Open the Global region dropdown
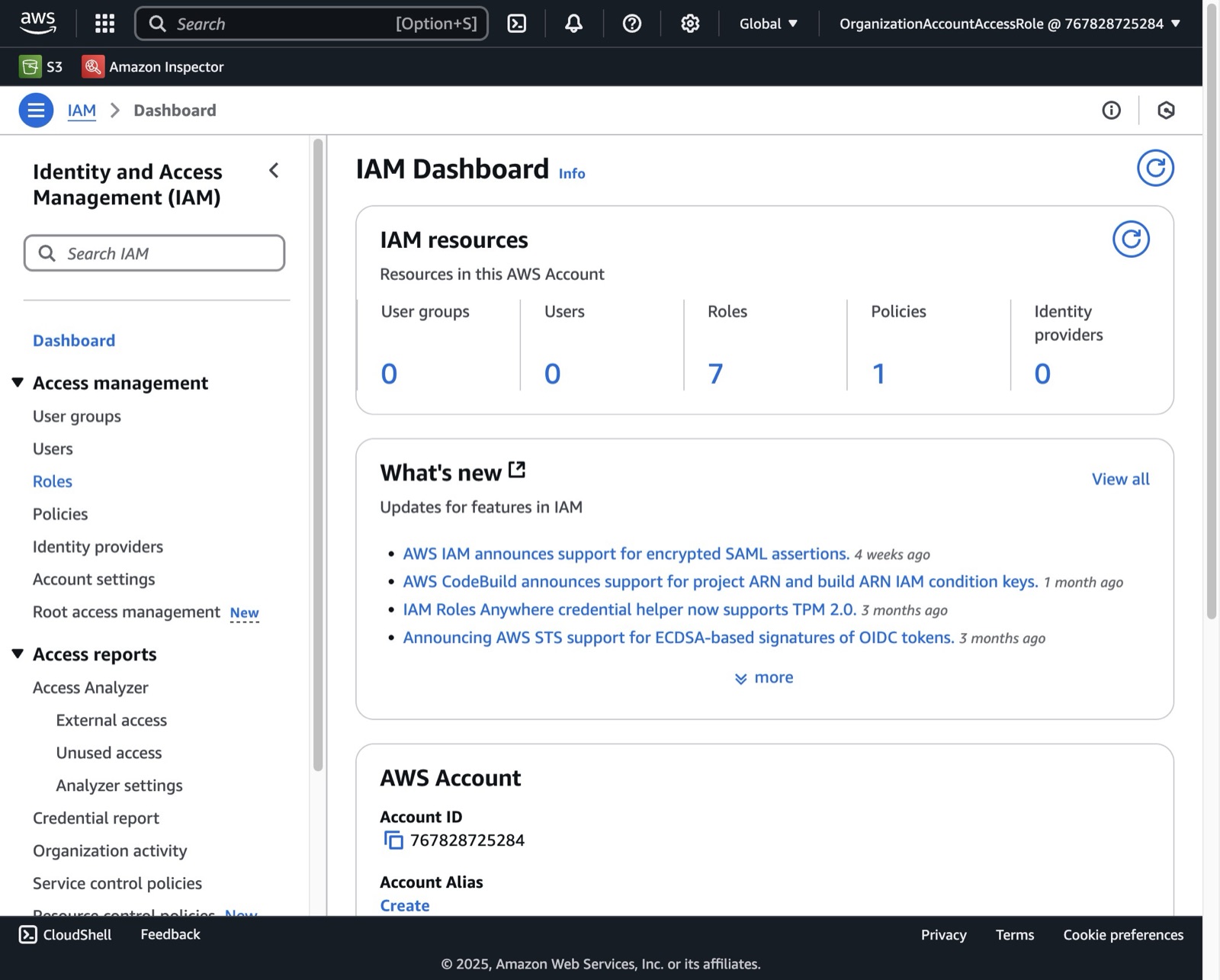Viewport: 1220px width, 980px height. (x=769, y=24)
